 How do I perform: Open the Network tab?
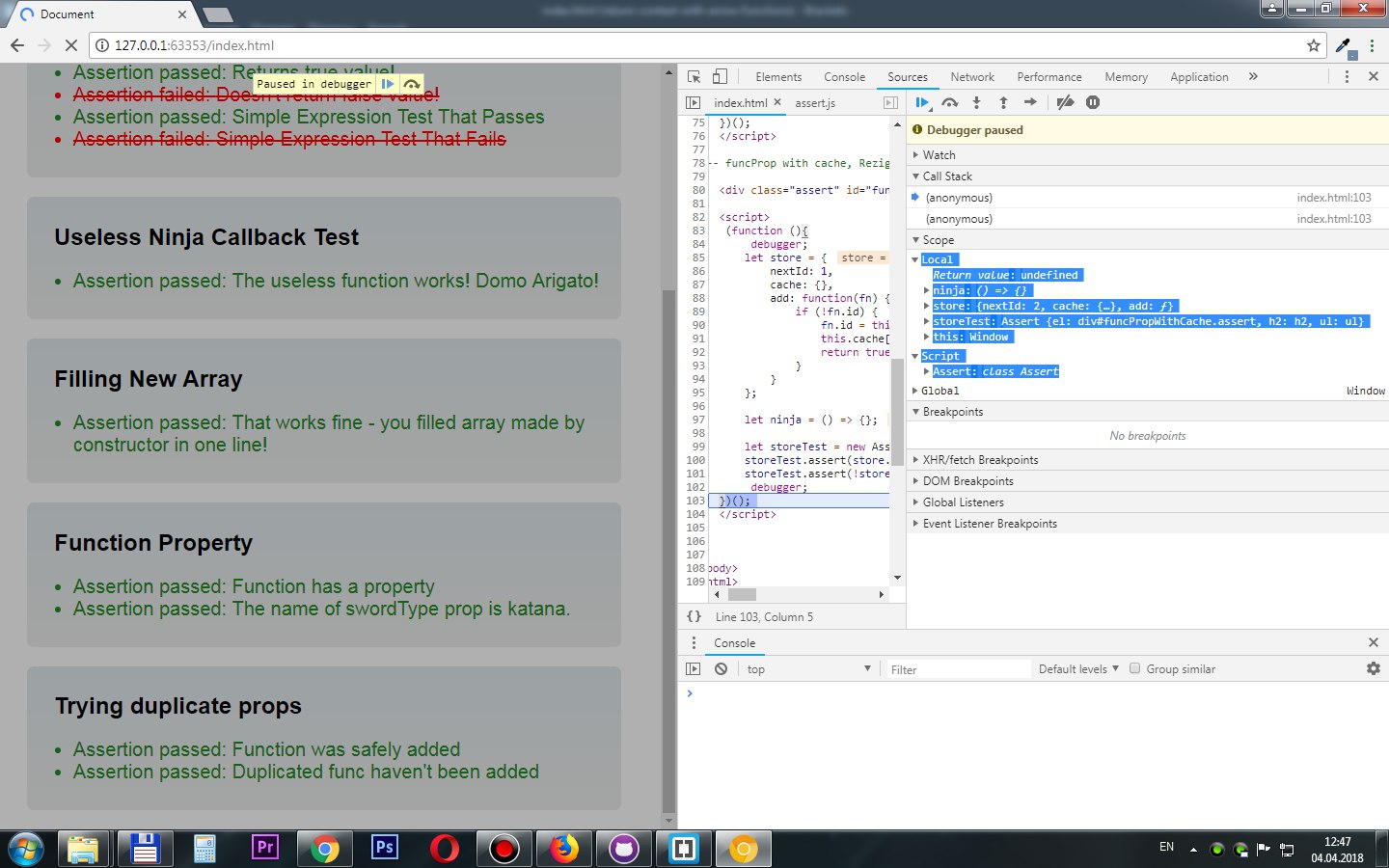point(972,77)
